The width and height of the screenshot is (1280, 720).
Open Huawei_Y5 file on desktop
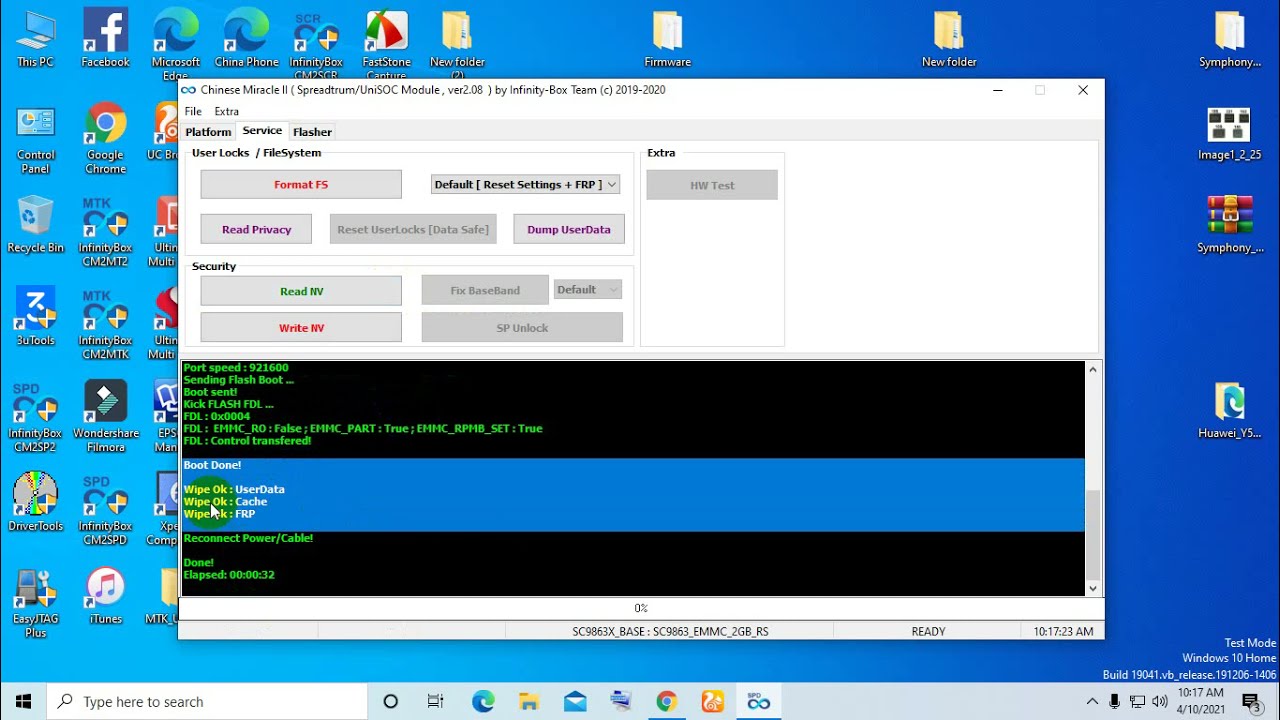1229,411
